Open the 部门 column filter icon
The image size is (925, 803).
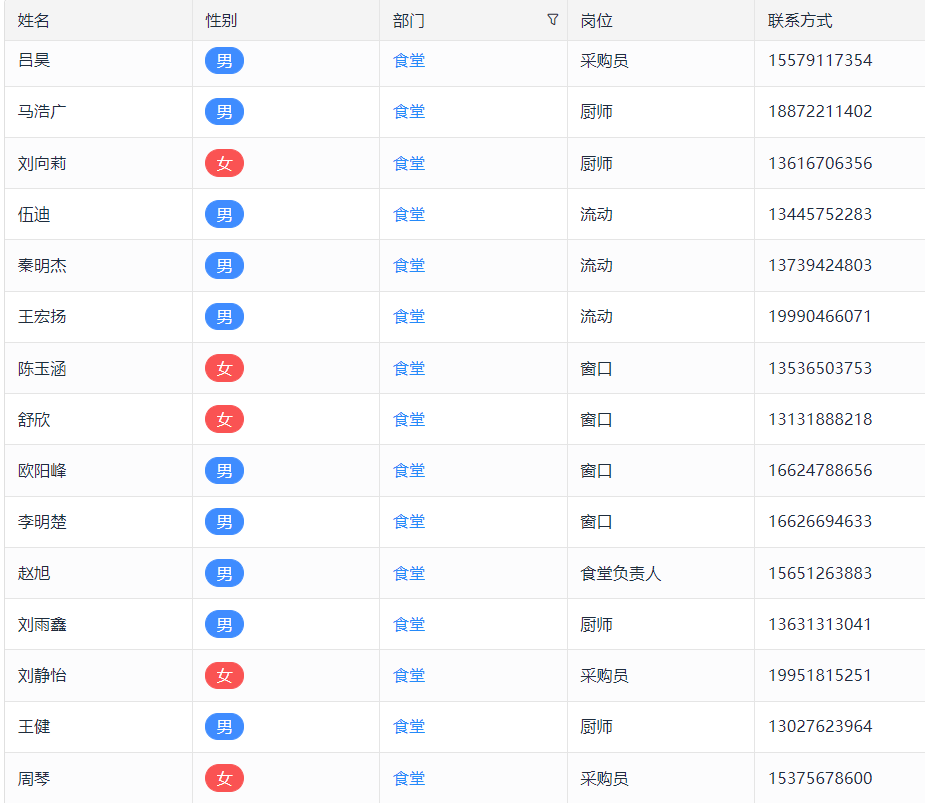(553, 20)
